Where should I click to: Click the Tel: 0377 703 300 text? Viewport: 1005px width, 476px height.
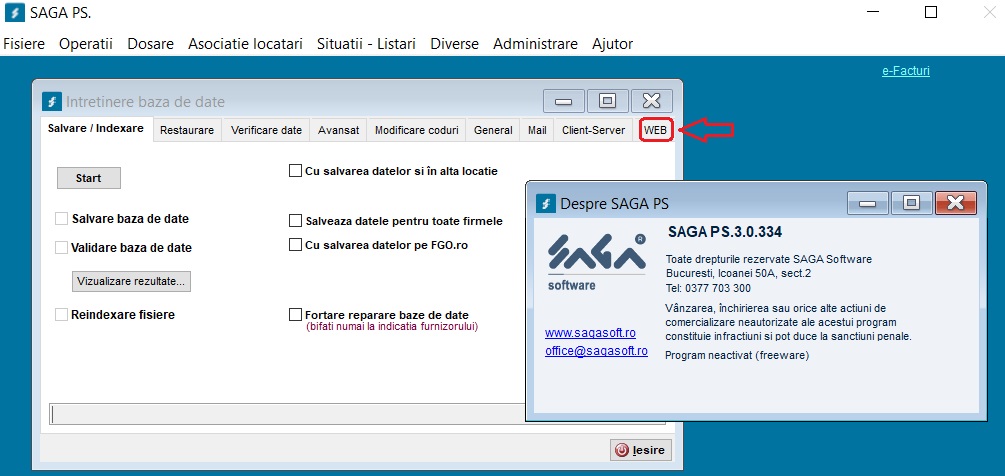point(708,288)
